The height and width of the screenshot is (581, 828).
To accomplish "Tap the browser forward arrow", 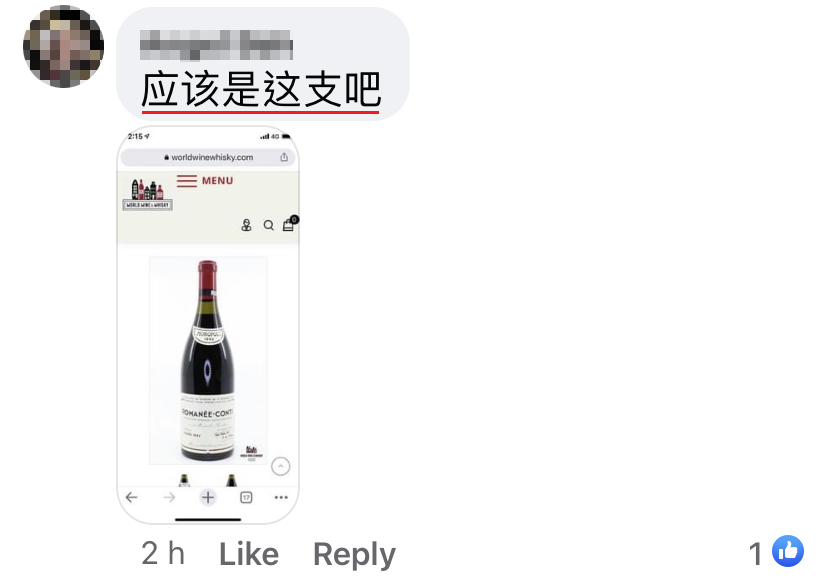I will point(169,497).
